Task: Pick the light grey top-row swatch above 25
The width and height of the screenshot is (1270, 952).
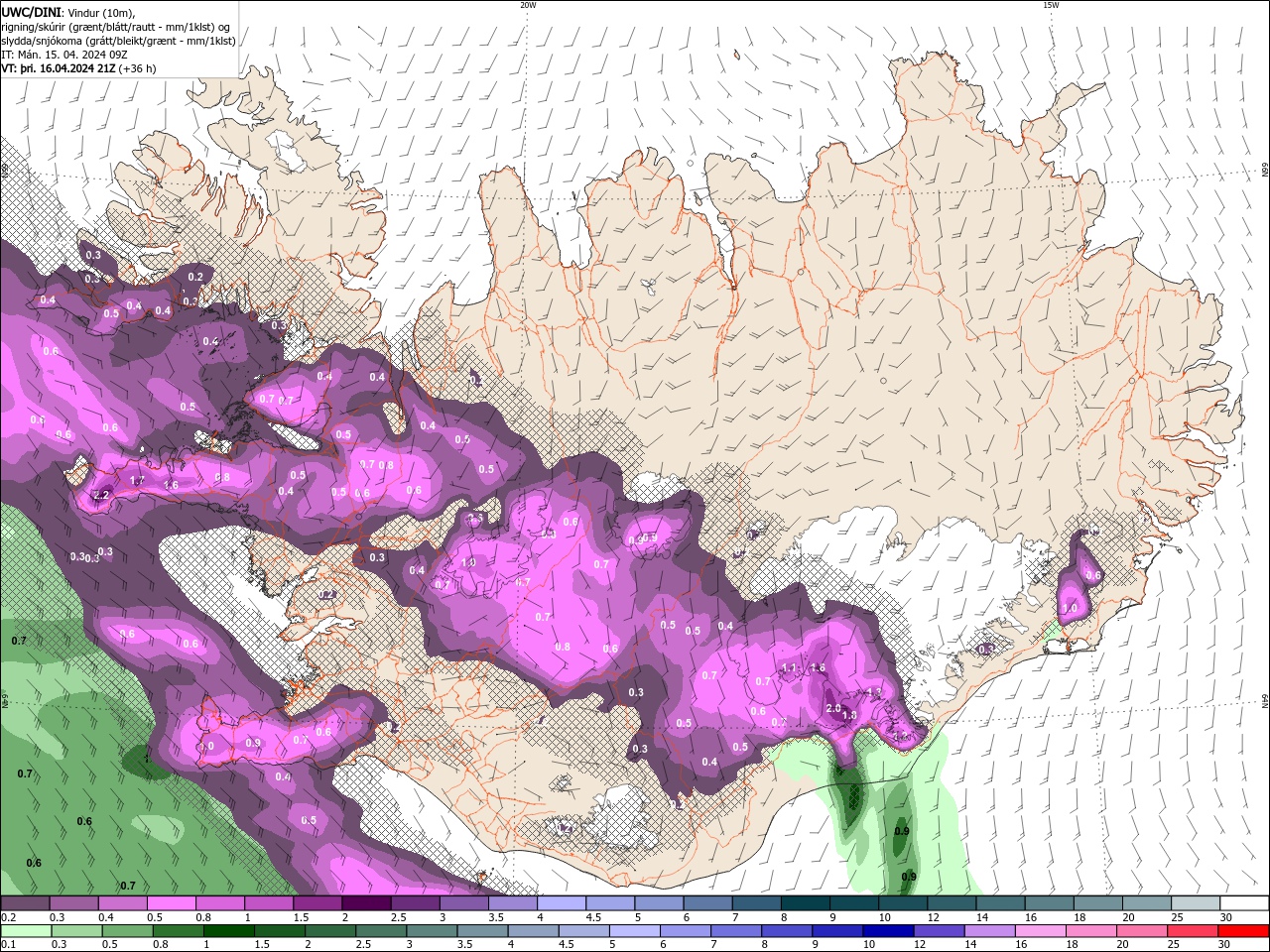Action: pyautogui.click(x=1196, y=903)
